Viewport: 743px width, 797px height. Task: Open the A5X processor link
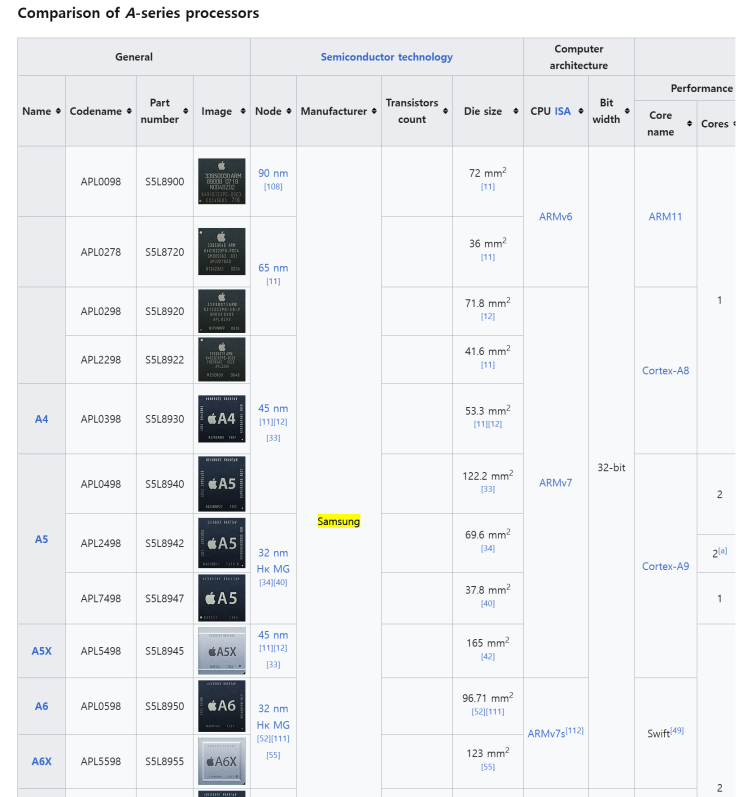[x=41, y=651]
